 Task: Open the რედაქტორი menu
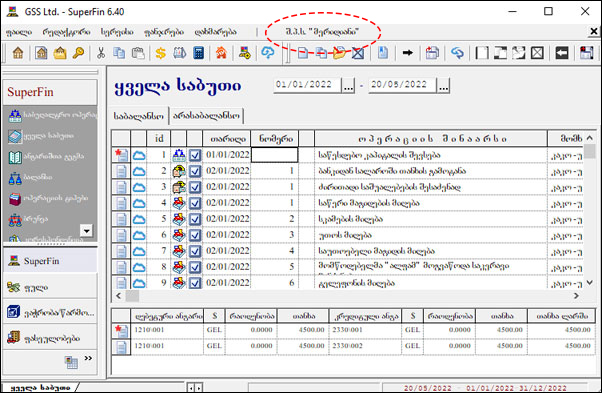(x=66, y=32)
